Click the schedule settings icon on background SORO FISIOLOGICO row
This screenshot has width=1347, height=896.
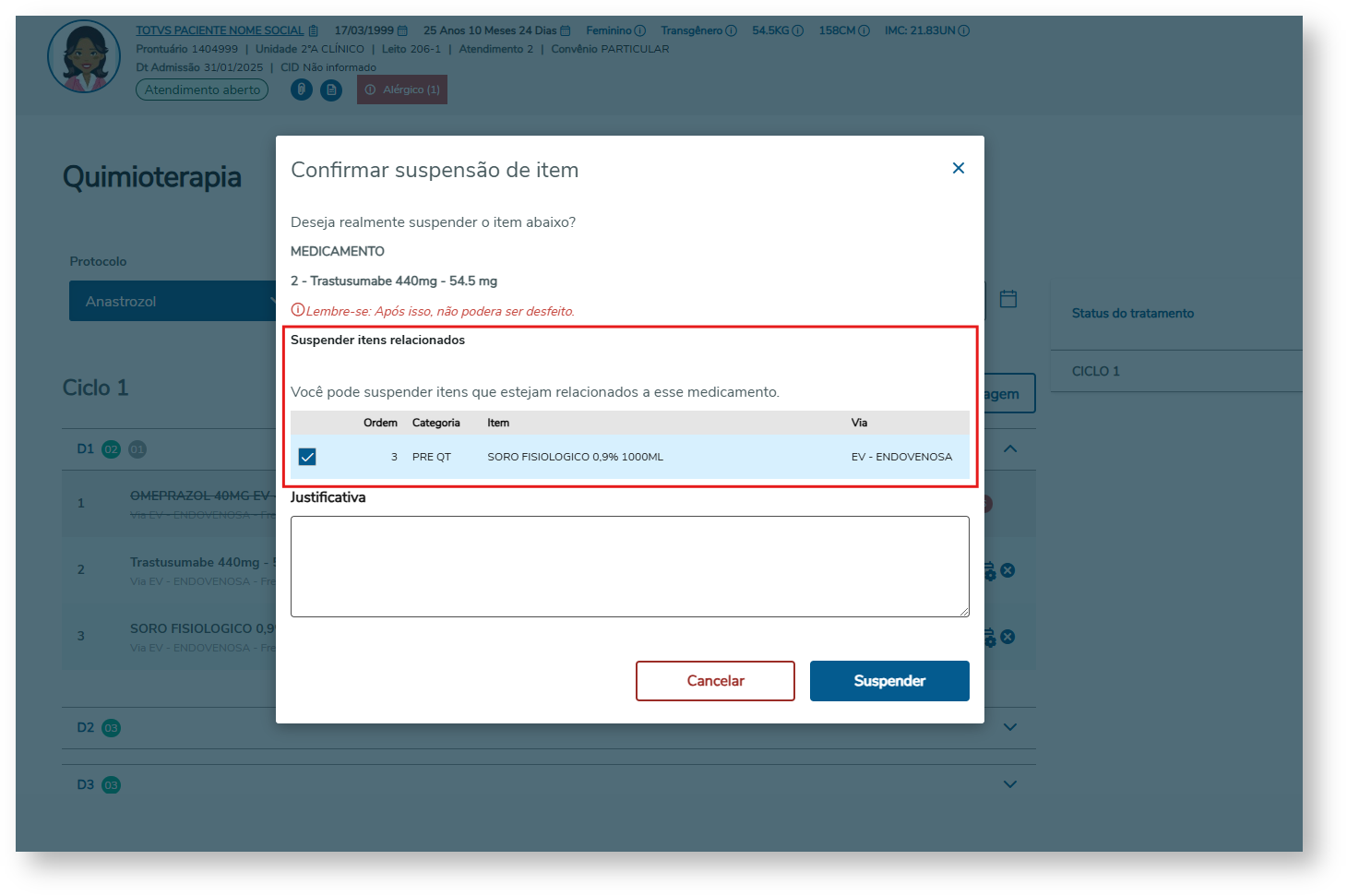pos(990,638)
